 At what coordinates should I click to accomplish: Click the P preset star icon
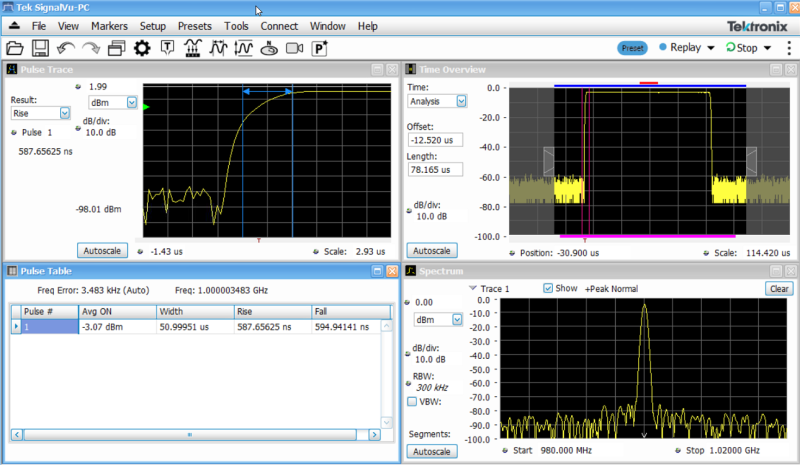click(x=321, y=48)
